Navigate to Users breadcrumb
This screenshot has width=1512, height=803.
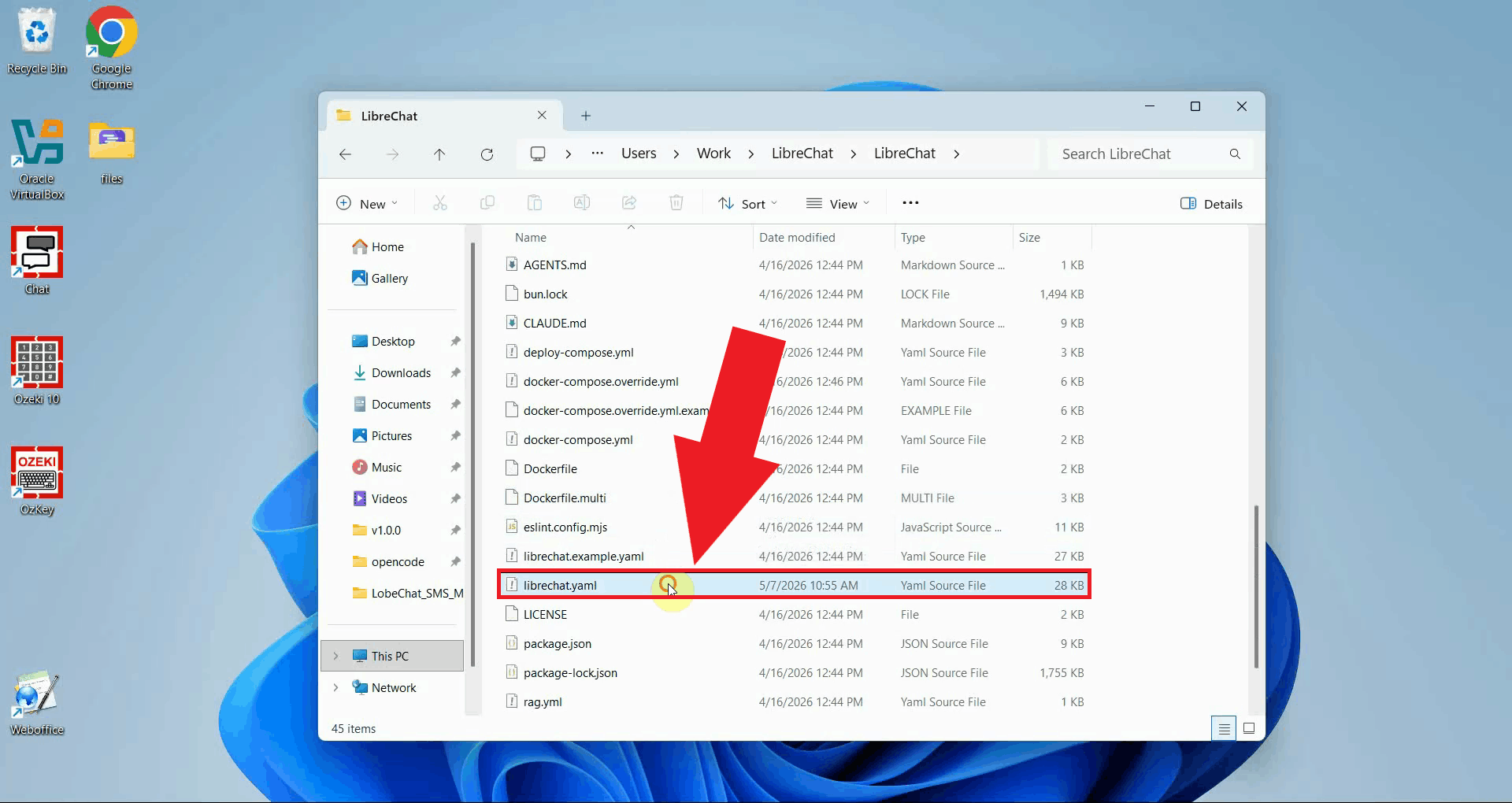639,154
